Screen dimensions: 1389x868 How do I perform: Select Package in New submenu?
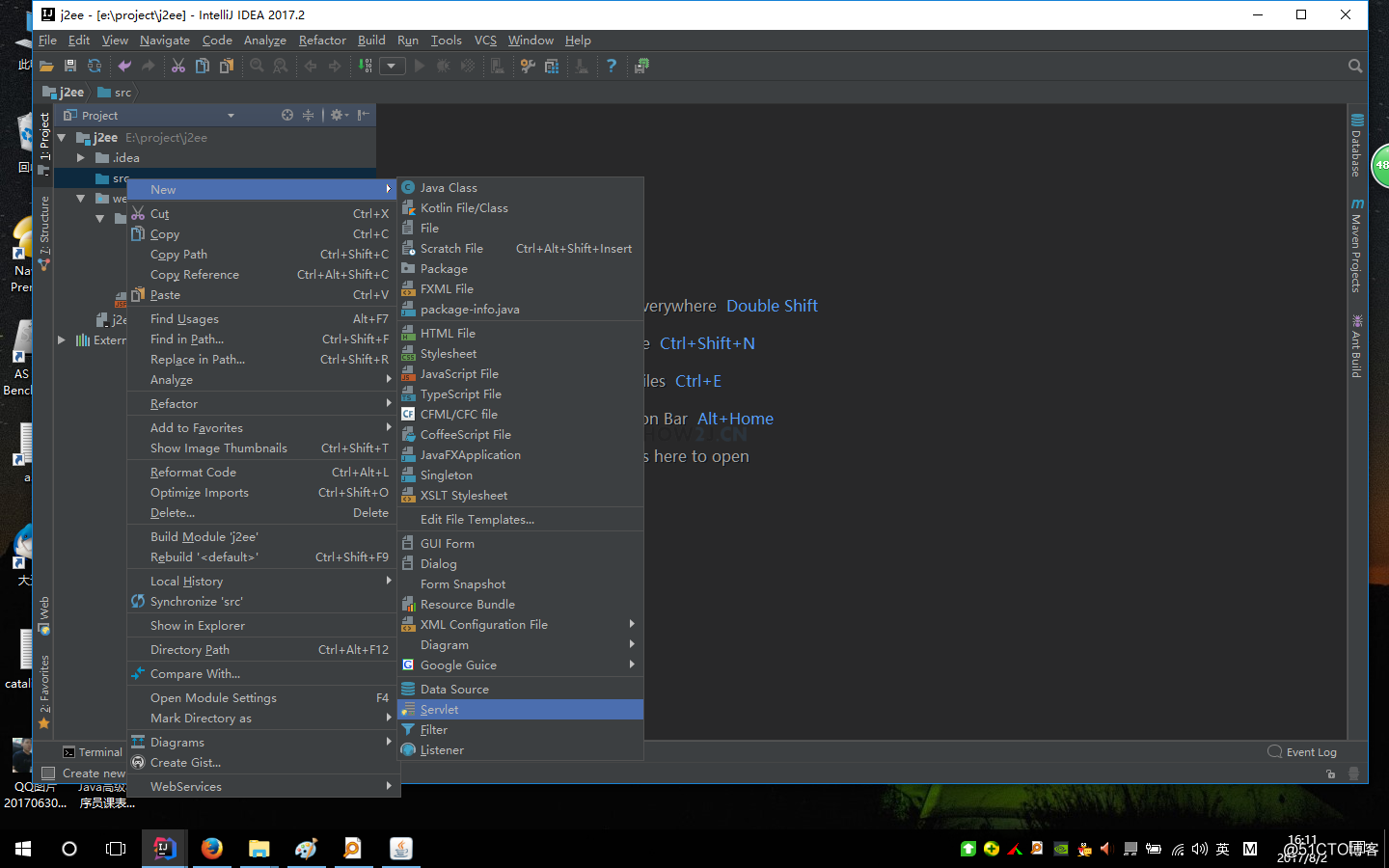(521, 268)
